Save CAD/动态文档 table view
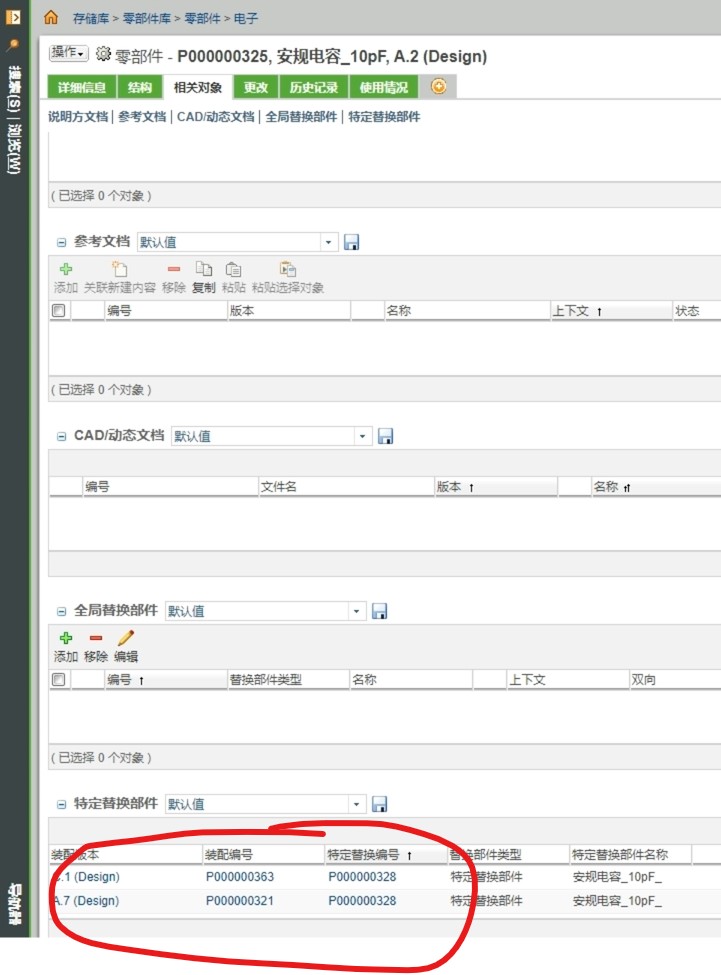The height and width of the screenshot is (975, 721). tap(385, 436)
